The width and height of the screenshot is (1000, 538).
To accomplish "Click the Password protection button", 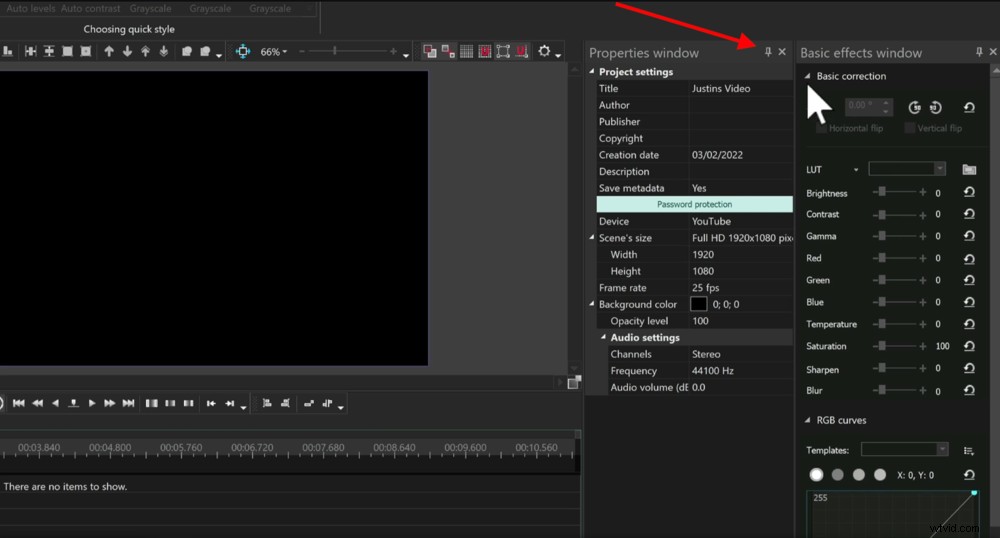I will pyautogui.click(x=695, y=204).
